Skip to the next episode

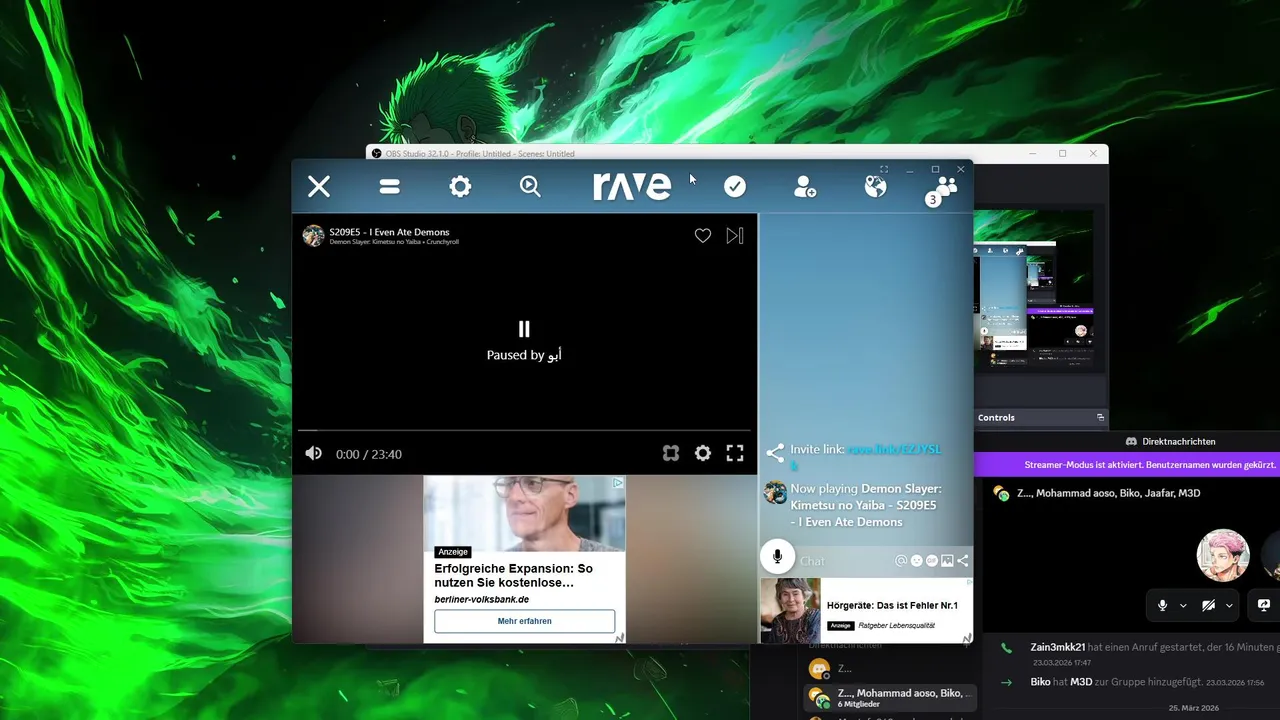coord(735,236)
